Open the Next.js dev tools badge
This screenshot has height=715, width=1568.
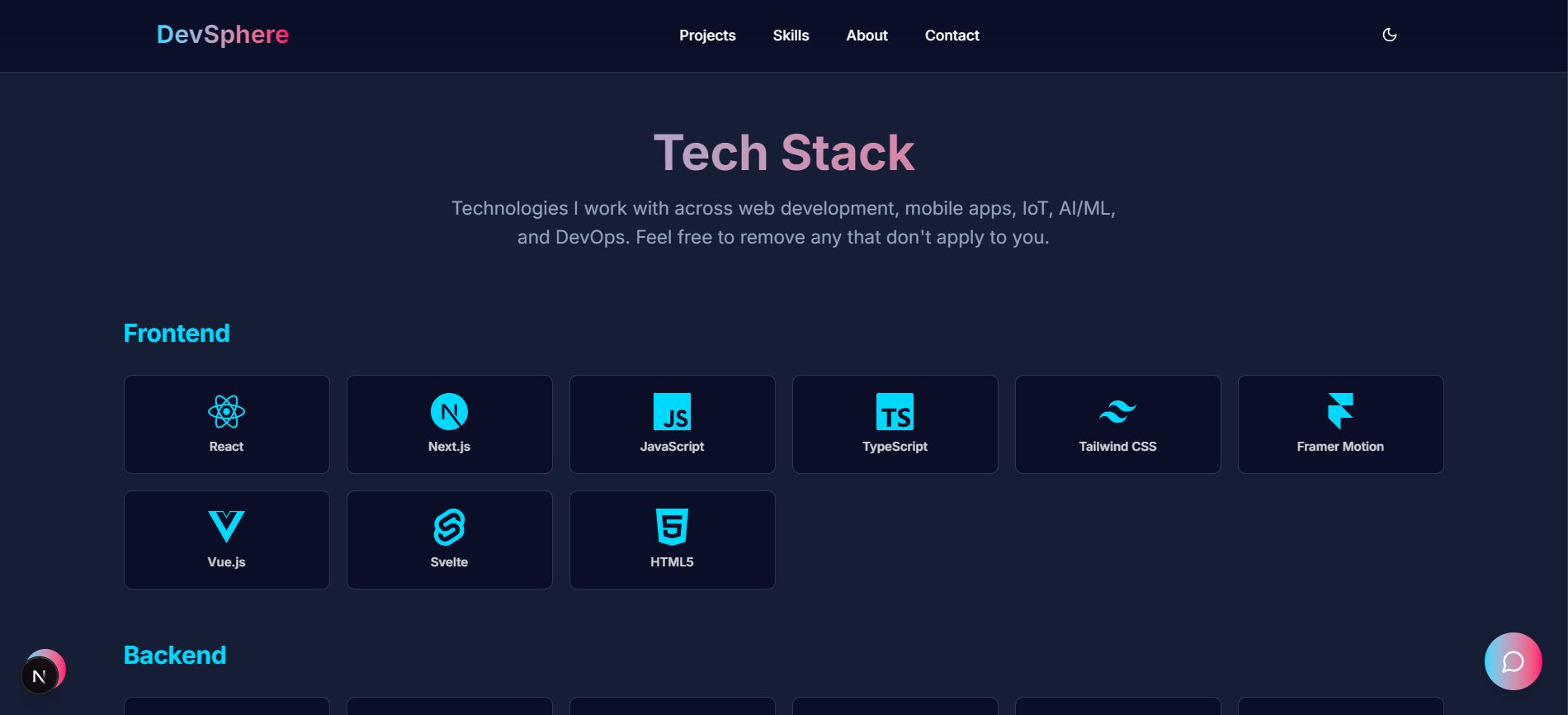coord(39,676)
